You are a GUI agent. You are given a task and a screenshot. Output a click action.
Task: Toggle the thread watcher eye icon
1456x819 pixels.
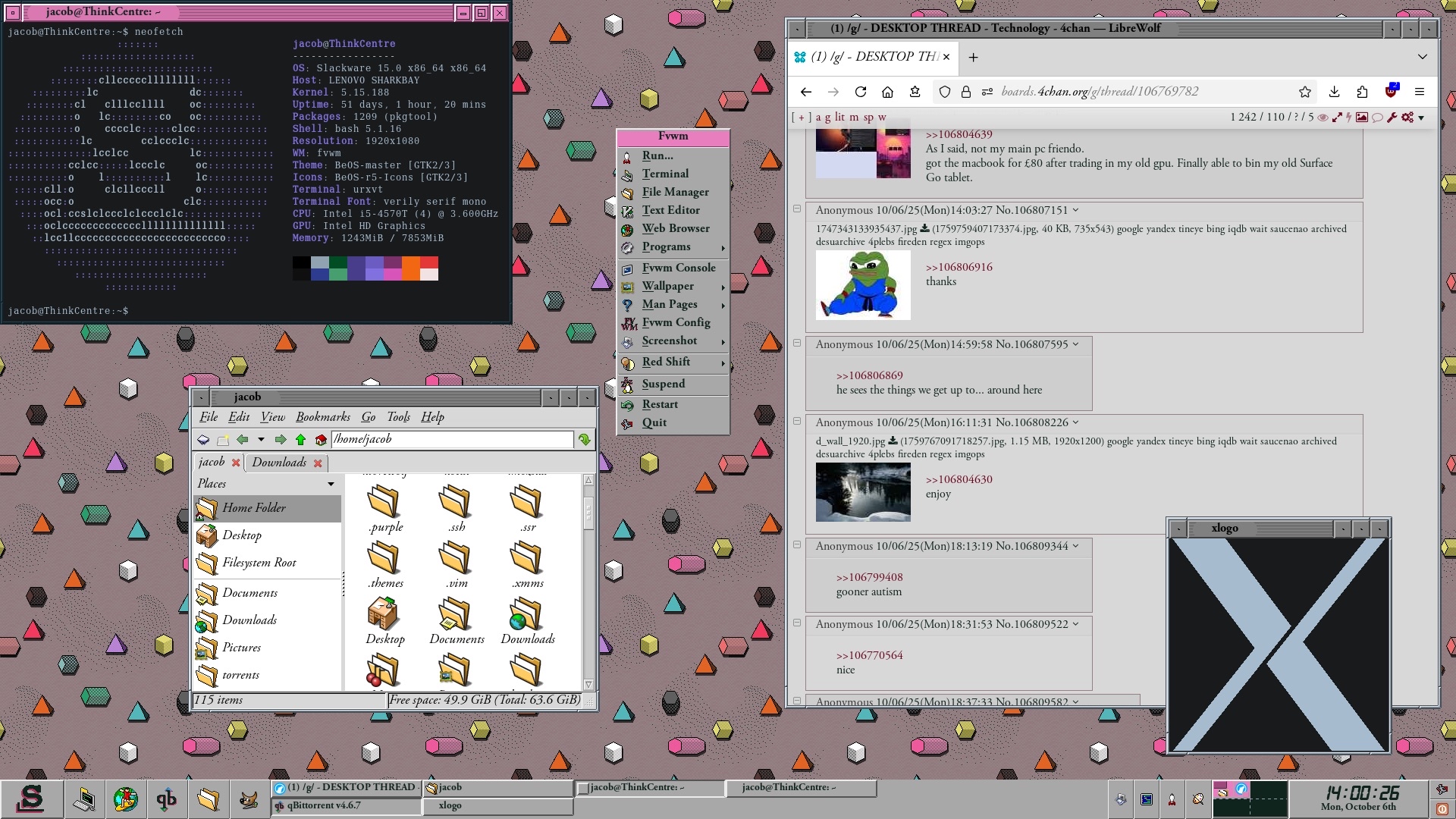(x=1323, y=117)
